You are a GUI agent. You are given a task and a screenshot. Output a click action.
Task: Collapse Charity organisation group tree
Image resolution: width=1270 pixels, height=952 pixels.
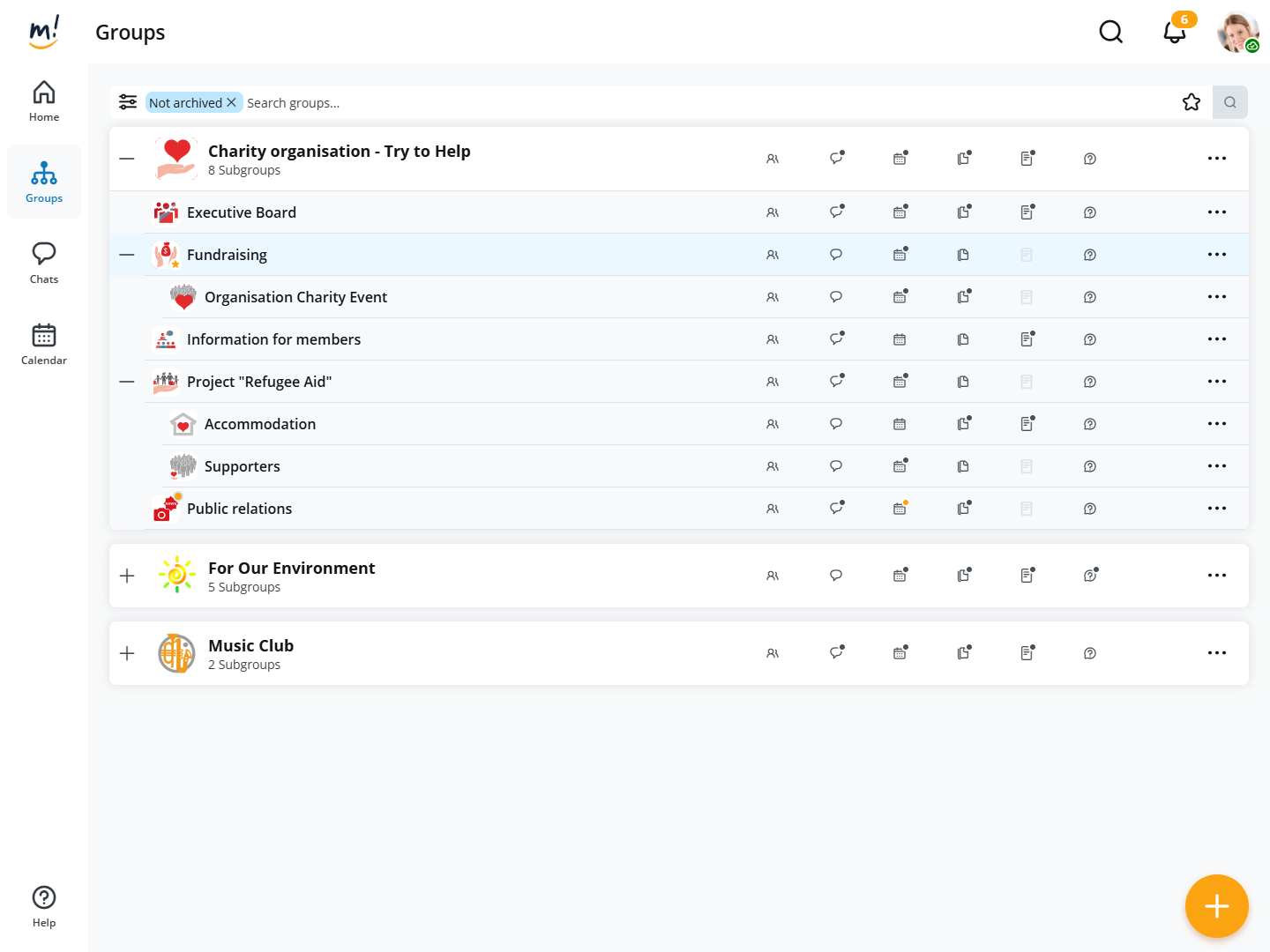pos(127,159)
